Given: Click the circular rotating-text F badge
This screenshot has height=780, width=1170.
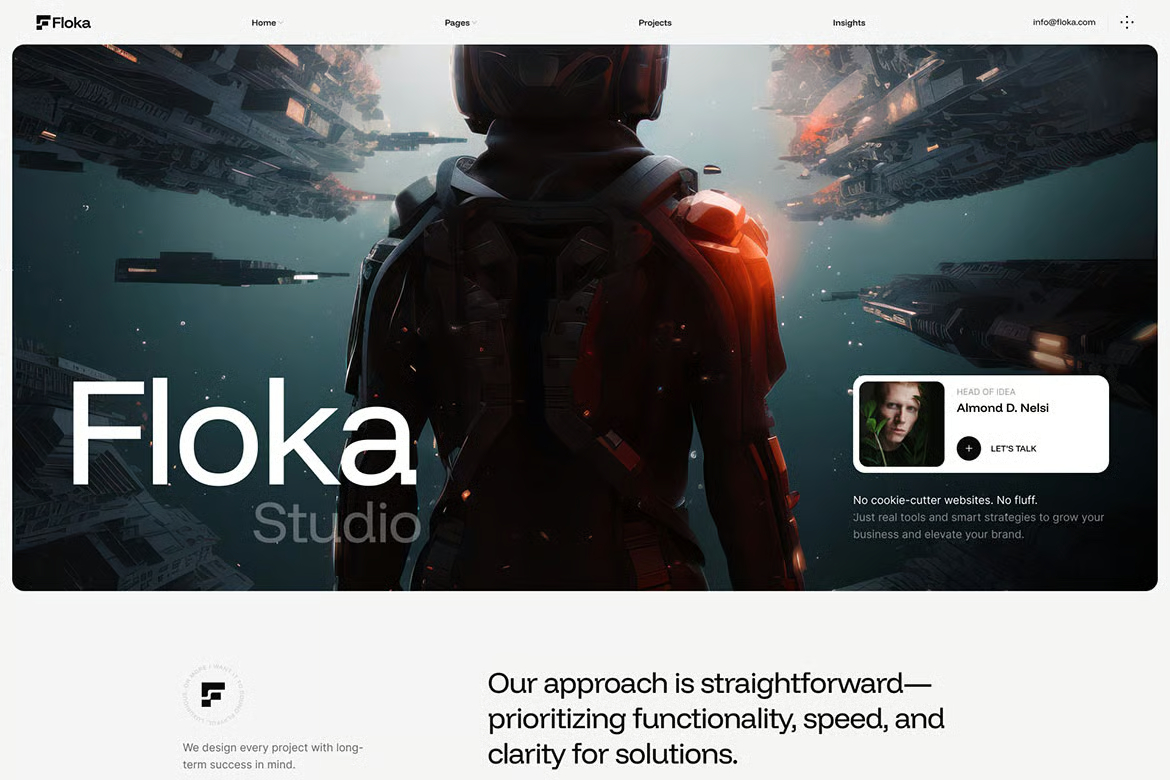Looking at the screenshot, I should coord(213,695).
